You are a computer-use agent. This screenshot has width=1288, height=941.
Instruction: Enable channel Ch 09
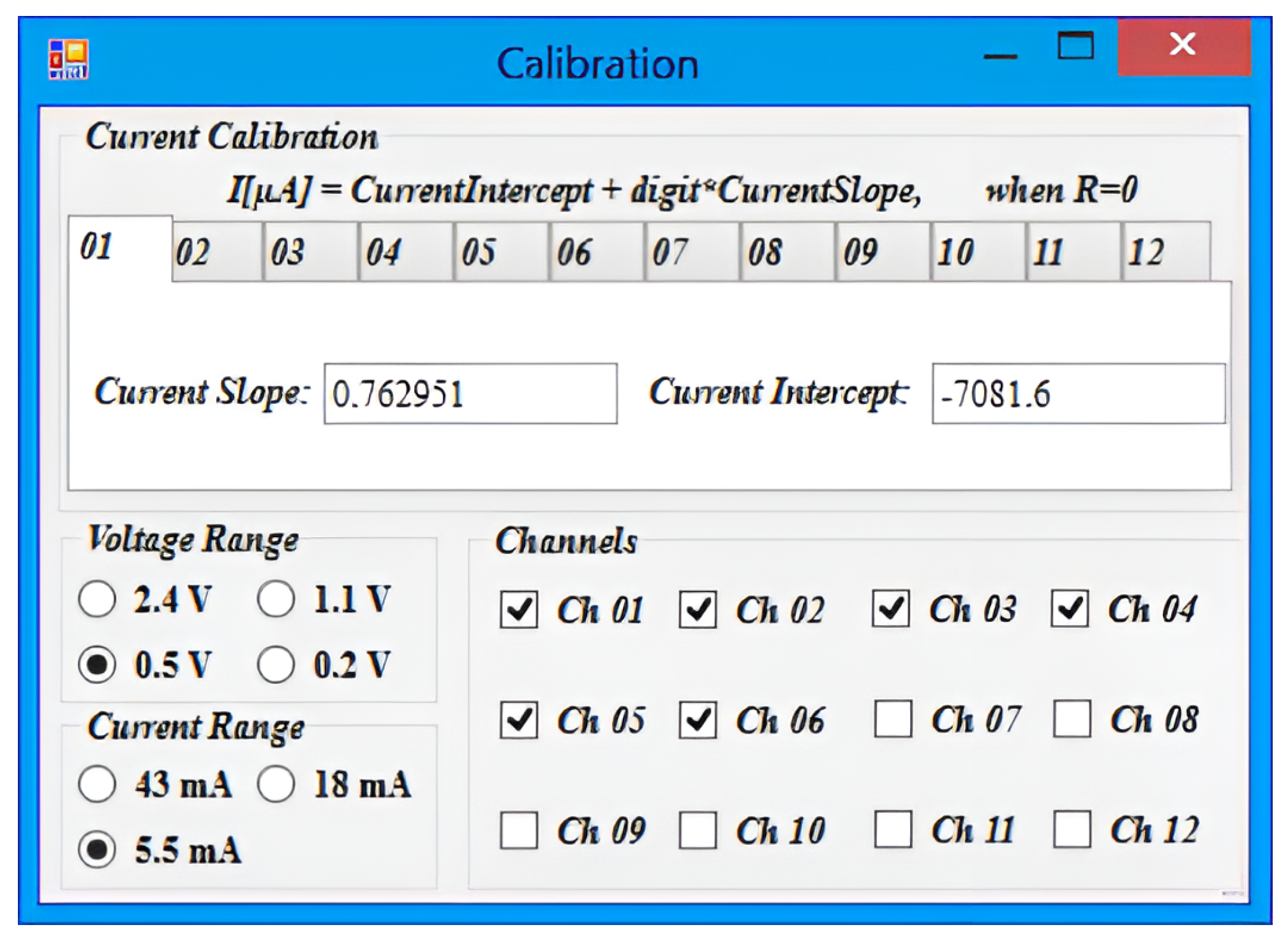point(518,830)
